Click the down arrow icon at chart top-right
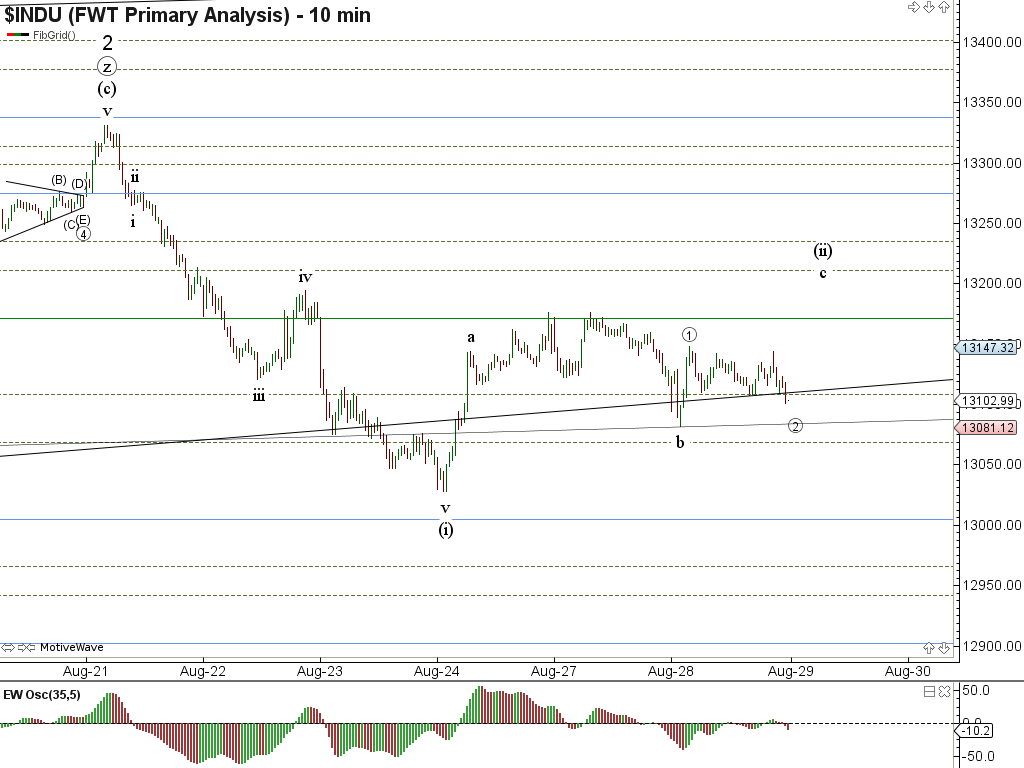 click(928, 8)
